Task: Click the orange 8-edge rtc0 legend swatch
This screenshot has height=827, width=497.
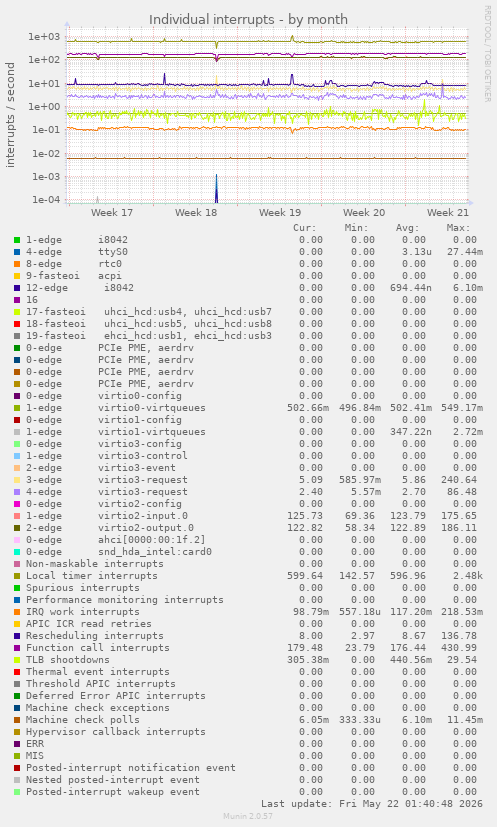Action: coord(17,264)
